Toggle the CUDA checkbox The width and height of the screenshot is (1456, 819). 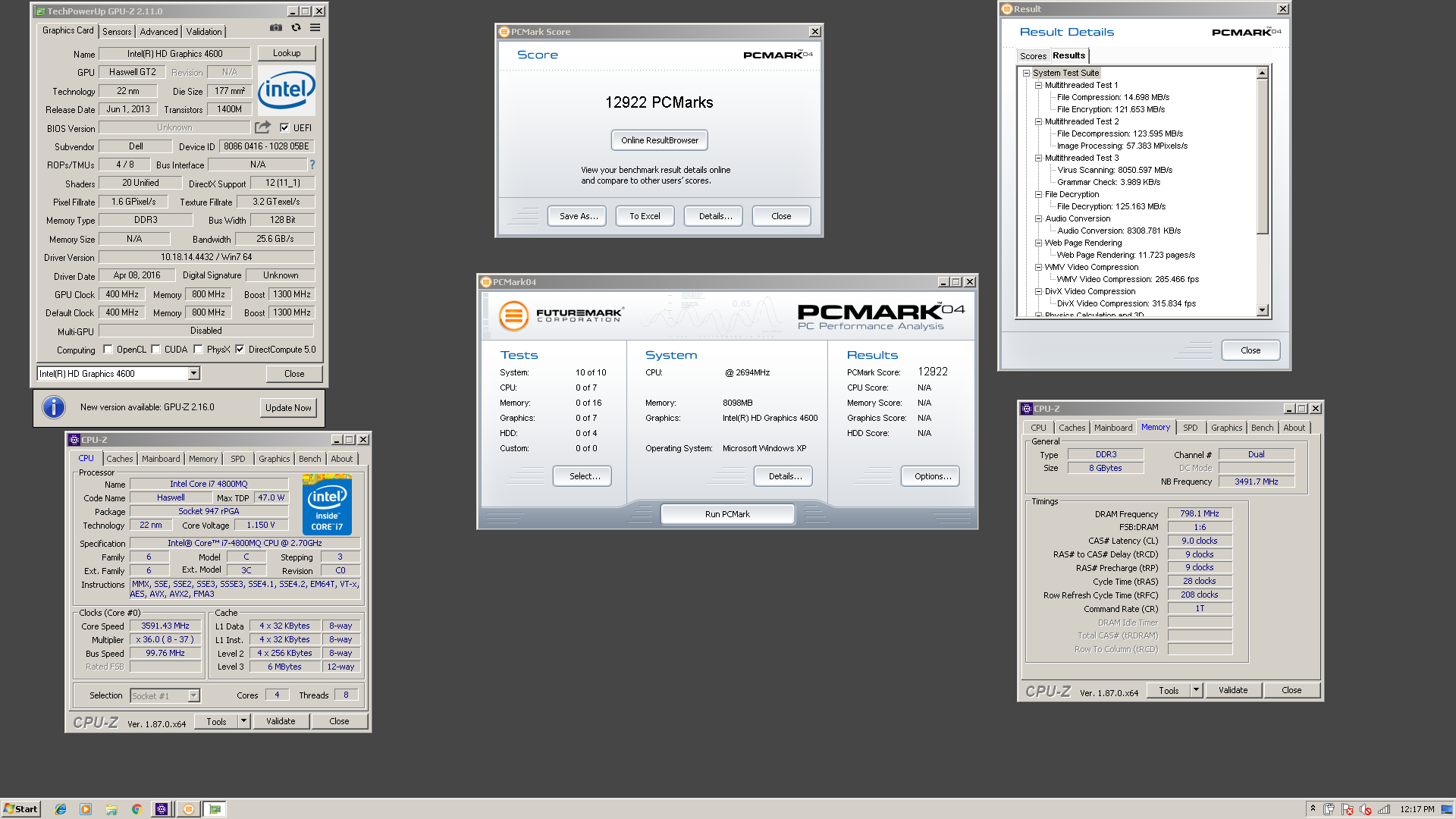pos(155,350)
